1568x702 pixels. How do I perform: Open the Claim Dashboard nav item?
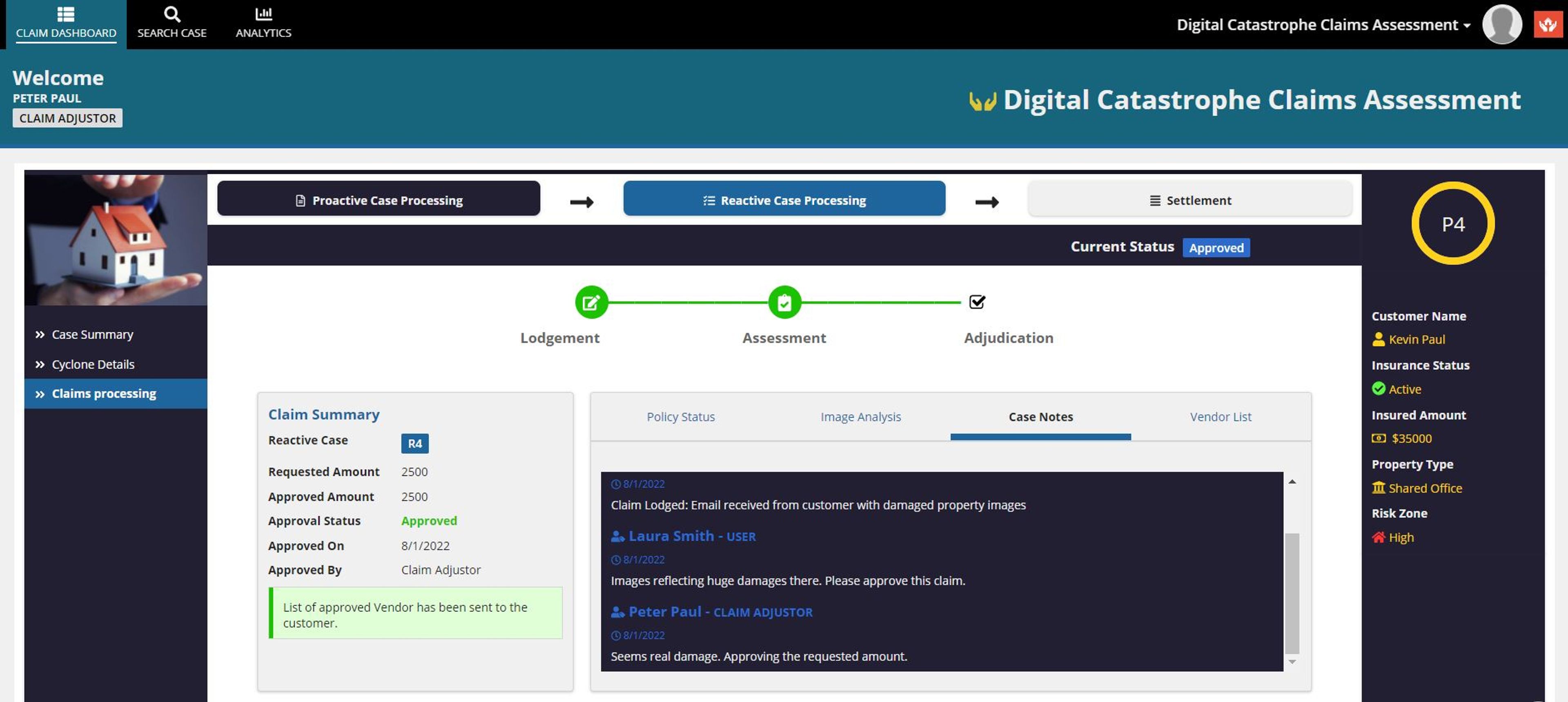[66, 24]
